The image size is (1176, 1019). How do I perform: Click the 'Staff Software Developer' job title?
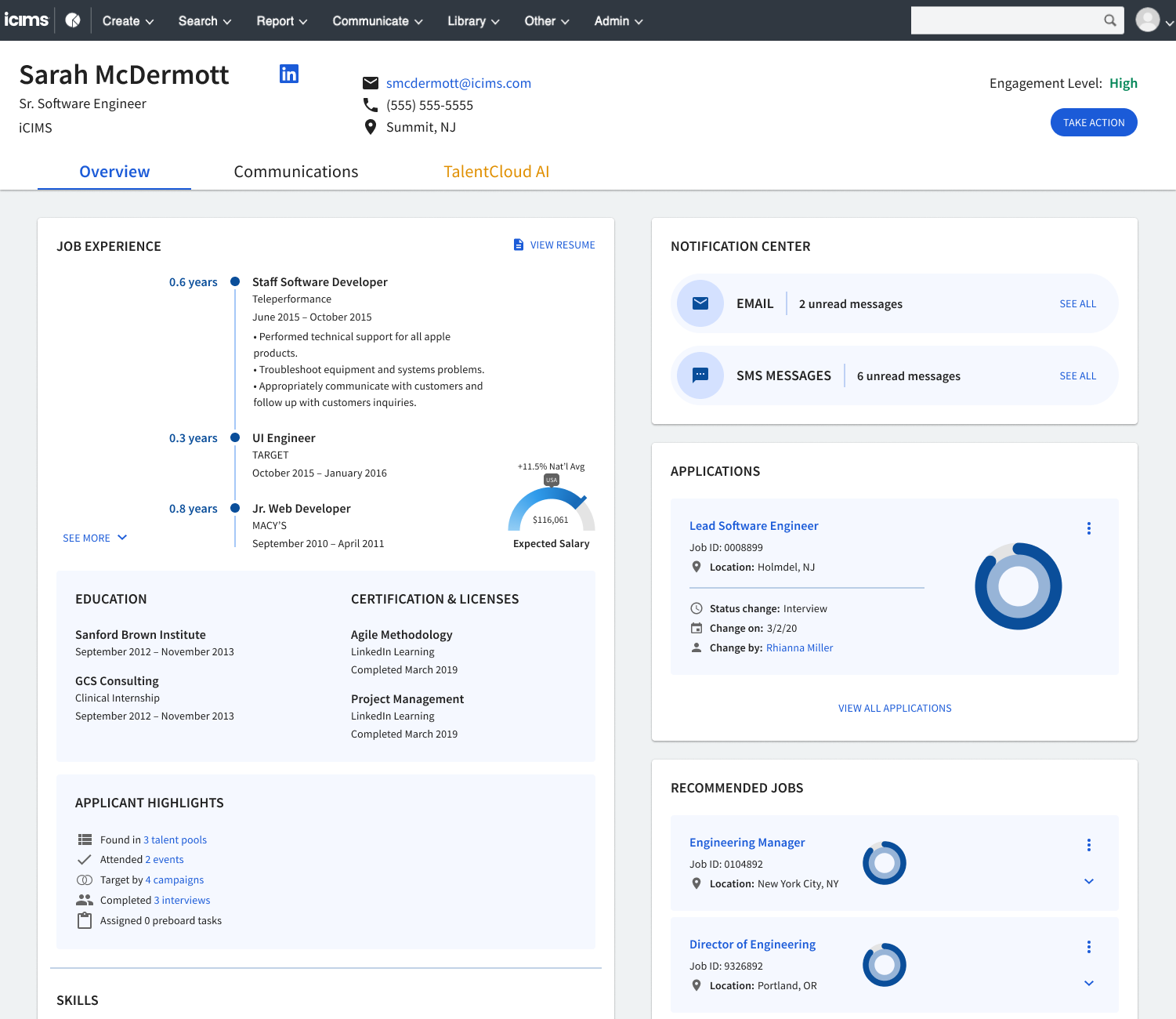pos(320,282)
